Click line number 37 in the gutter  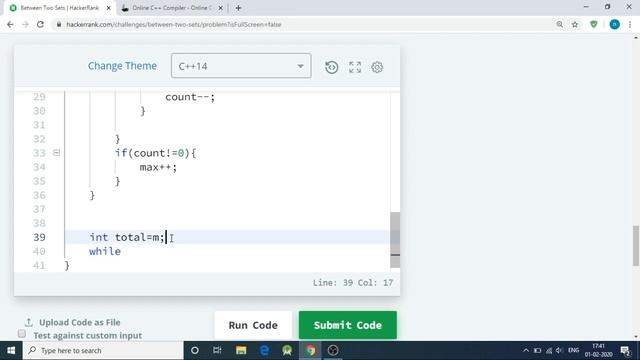pyautogui.click(x=39, y=209)
